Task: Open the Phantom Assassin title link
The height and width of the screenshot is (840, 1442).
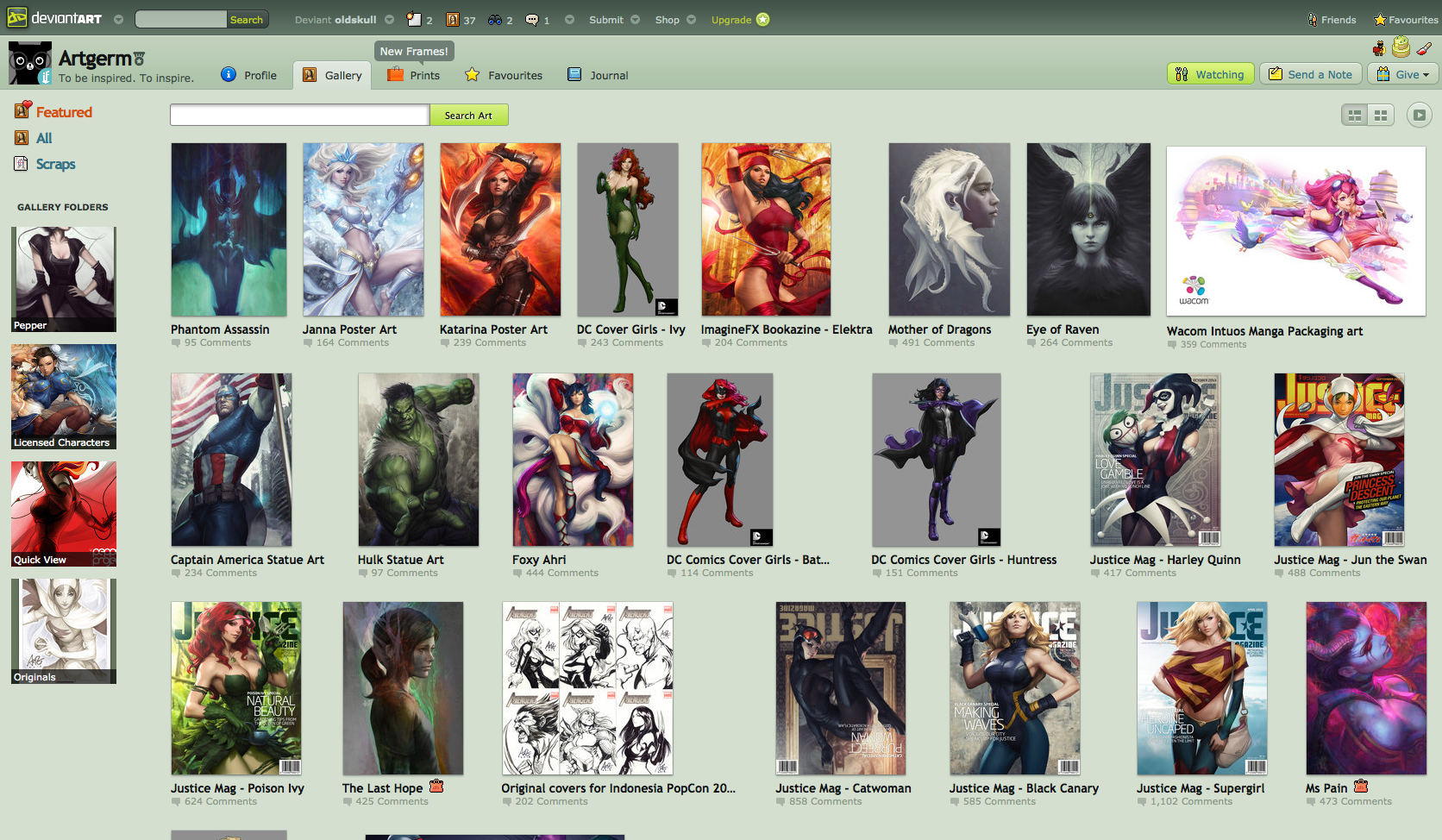Action: coord(220,329)
